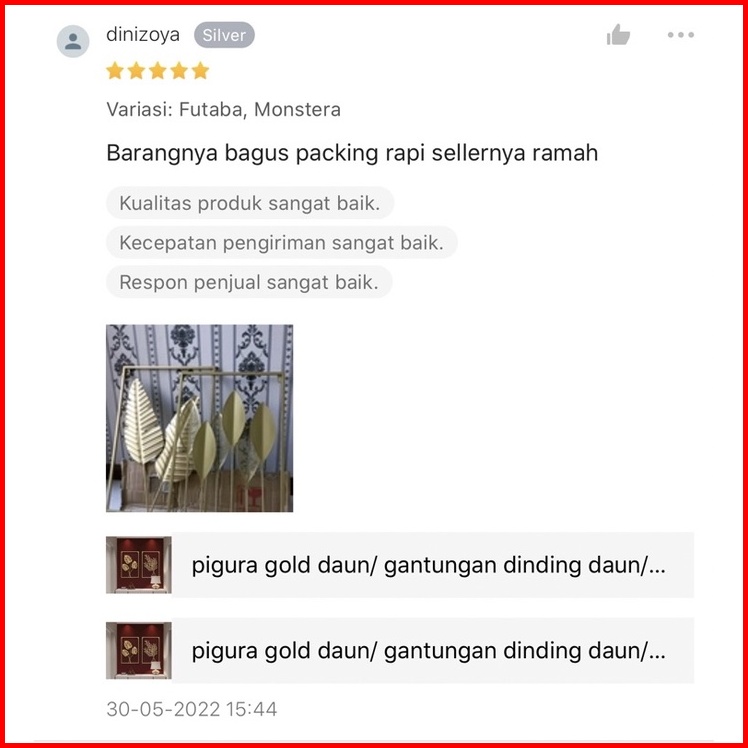The width and height of the screenshot is (748, 748).
Task: Select the "Kecepatan pengiriman sangat baik." tag
Action: pyautogui.click(x=281, y=243)
